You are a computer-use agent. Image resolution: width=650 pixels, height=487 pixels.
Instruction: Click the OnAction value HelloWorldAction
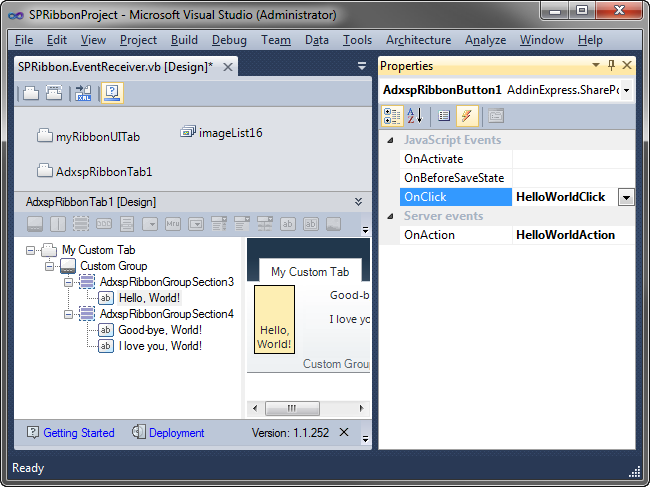click(565, 235)
